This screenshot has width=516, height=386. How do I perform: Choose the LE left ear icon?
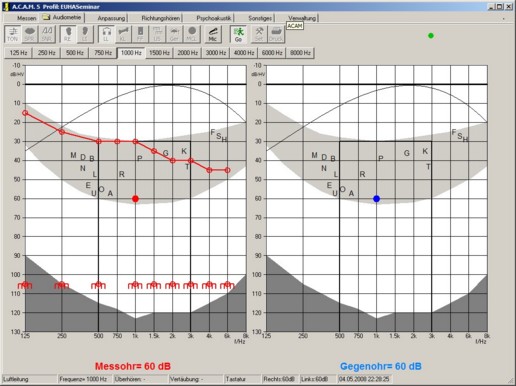(85, 34)
